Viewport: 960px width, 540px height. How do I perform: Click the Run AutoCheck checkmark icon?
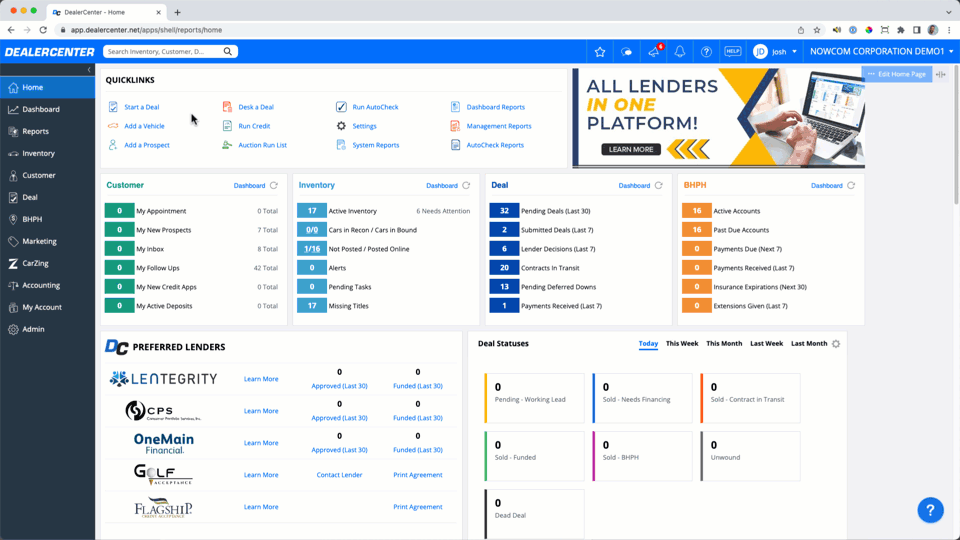(341, 107)
